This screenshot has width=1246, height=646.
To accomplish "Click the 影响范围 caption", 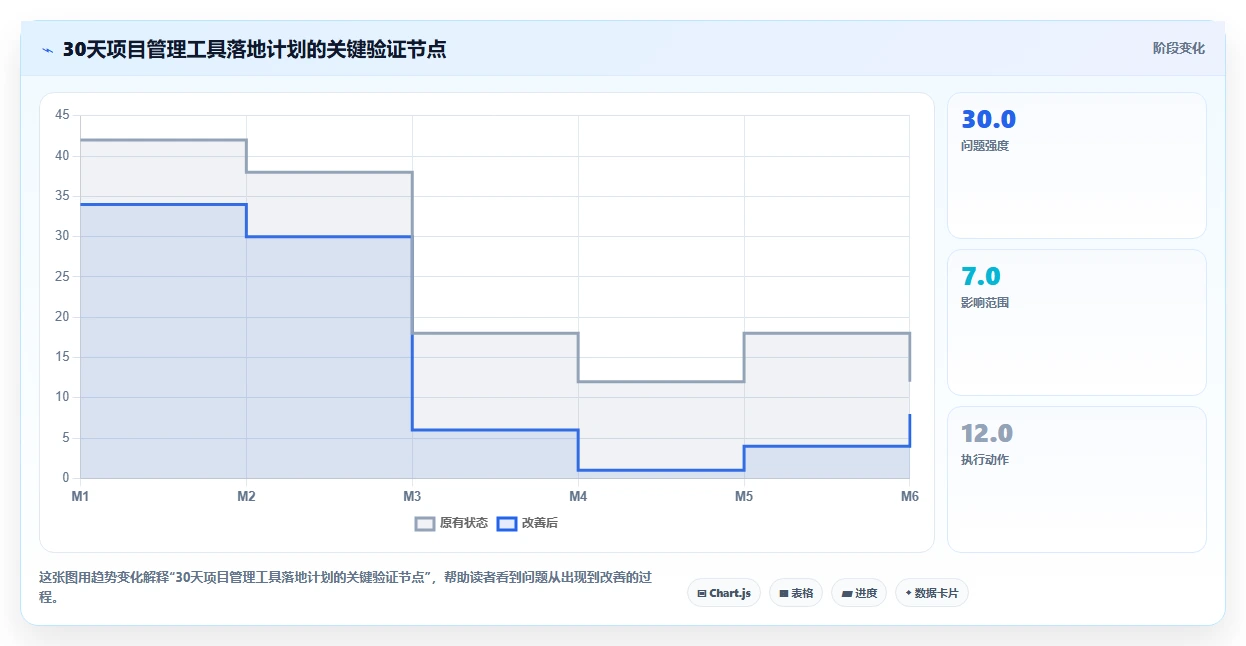I will pyautogui.click(x=985, y=303).
